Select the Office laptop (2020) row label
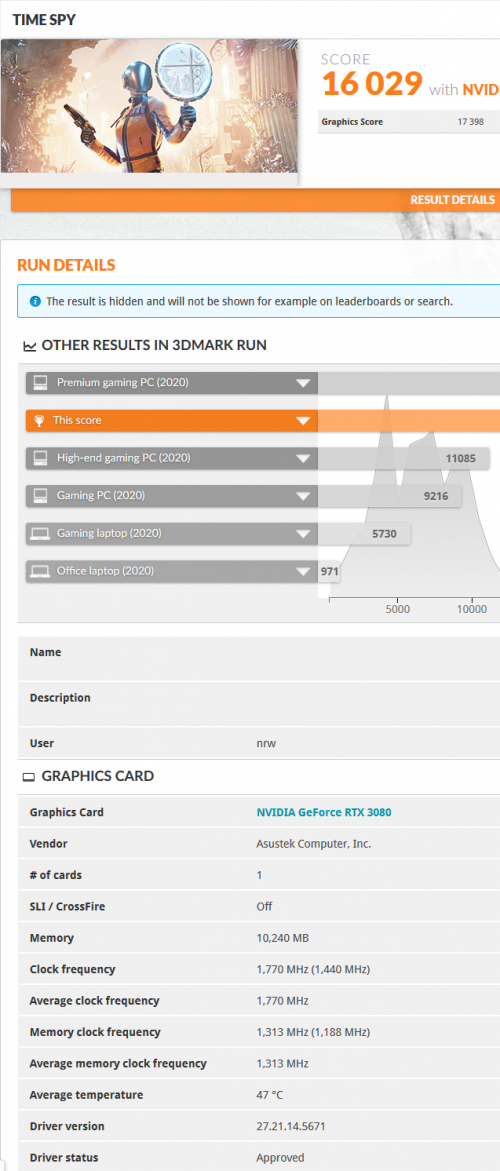500x1171 pixels. pos(105,571)
